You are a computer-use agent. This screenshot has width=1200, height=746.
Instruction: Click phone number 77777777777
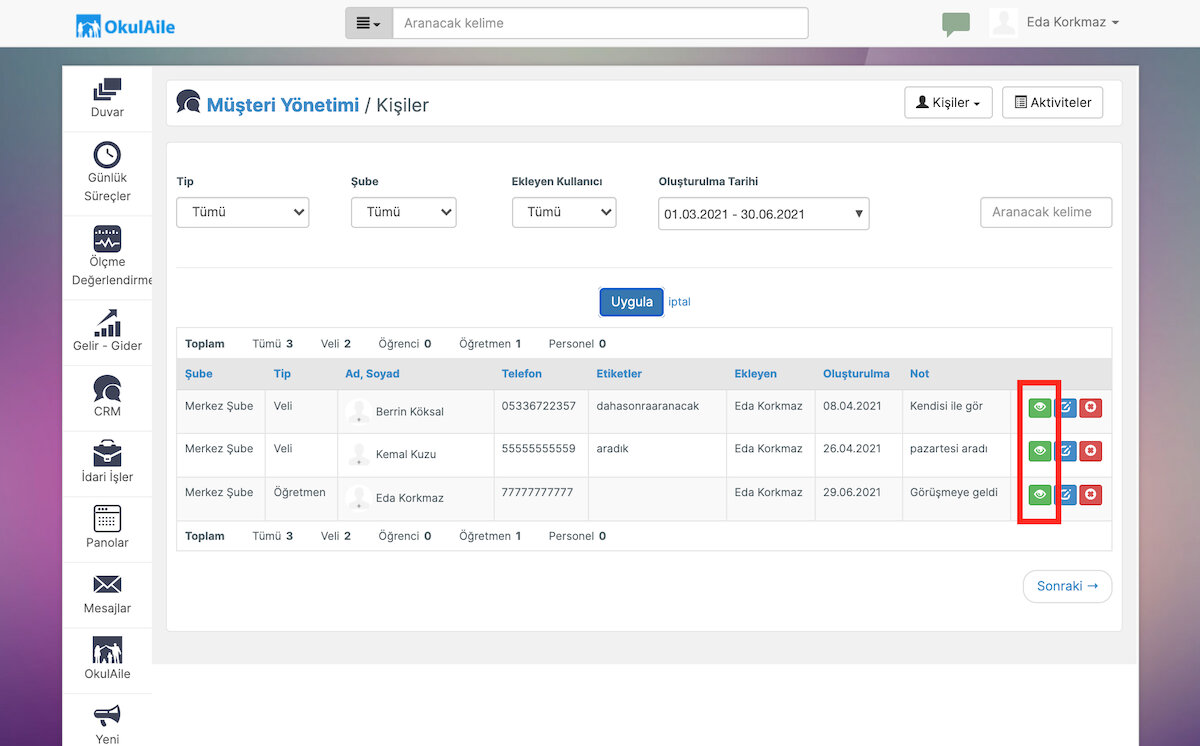pyautogui.click(x=538, y=492)
